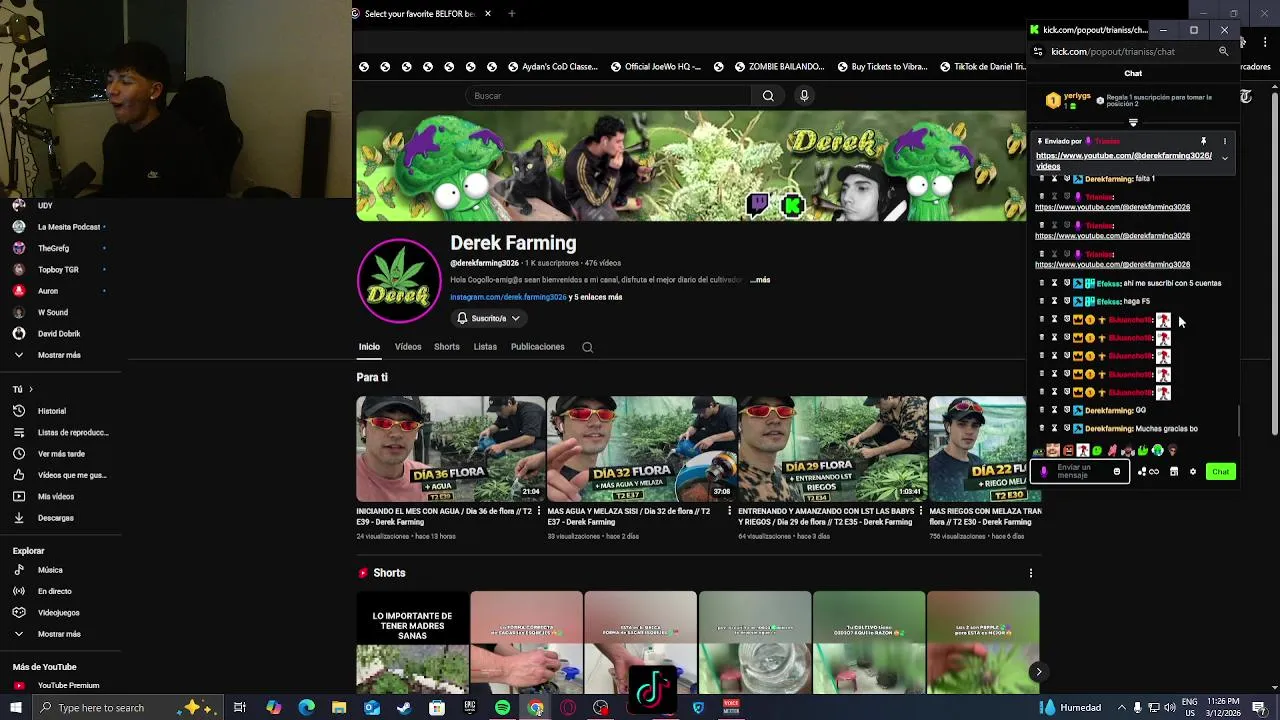The width and height of the screenshot is (1280, 720).
Task: Collapse Kick leaderboard arrow under yerlygs
Action: 1133,122
